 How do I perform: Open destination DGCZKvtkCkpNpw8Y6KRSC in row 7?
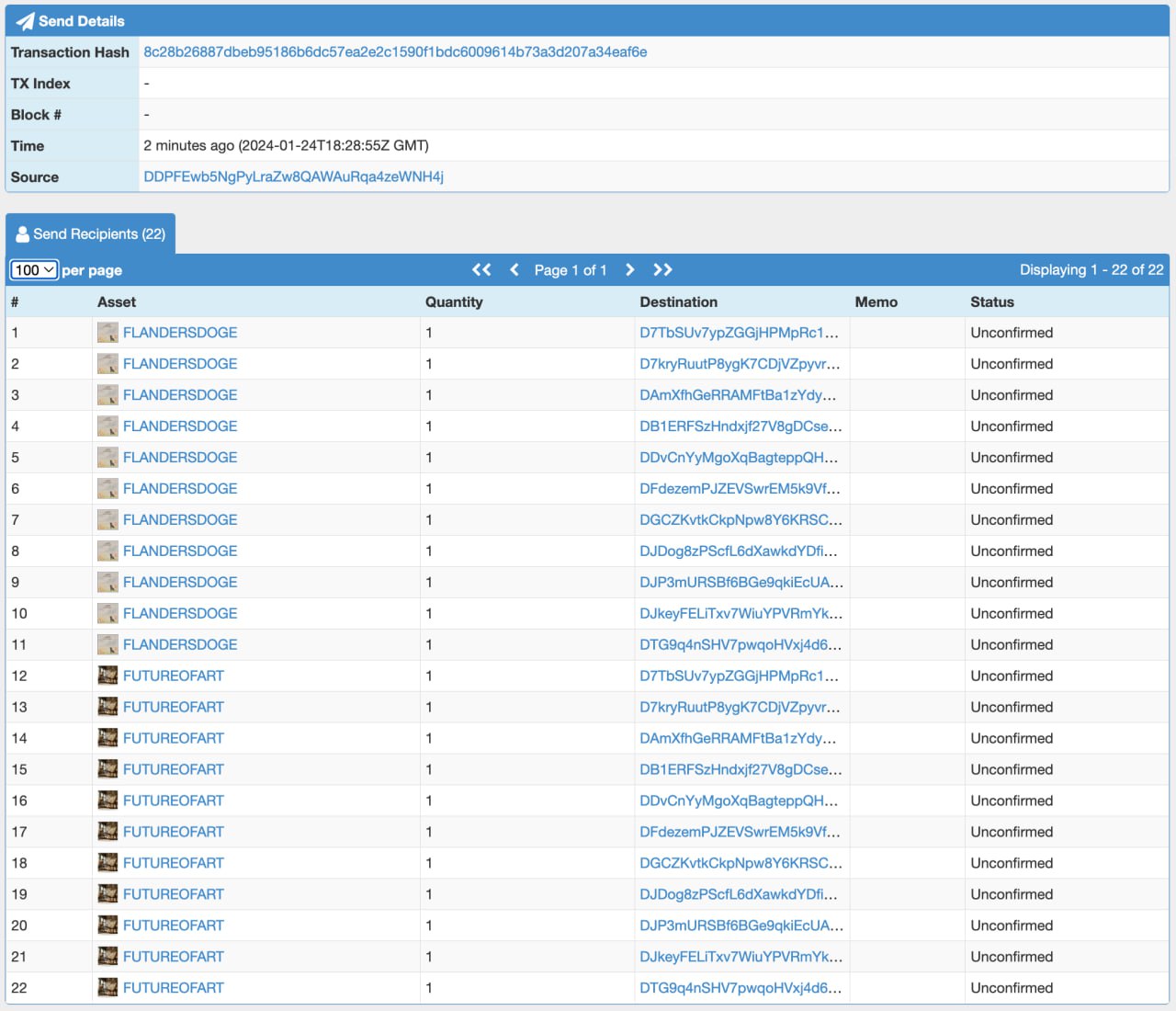[x=741, y=520]
